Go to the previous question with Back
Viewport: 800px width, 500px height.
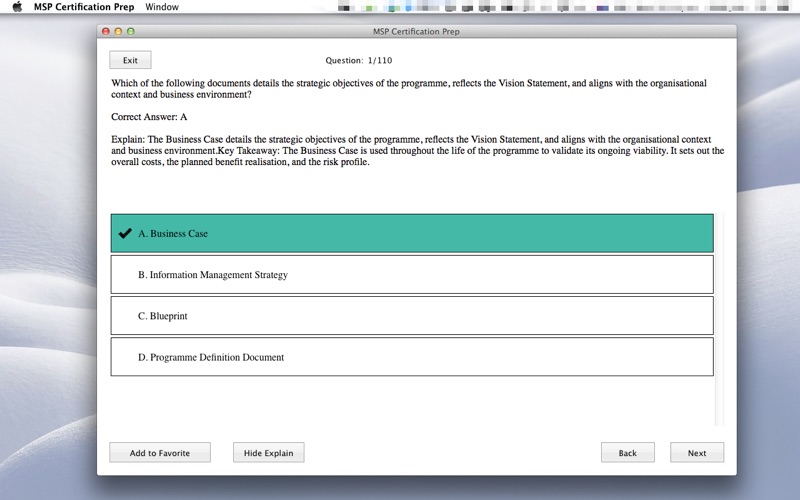coord(628,453)
